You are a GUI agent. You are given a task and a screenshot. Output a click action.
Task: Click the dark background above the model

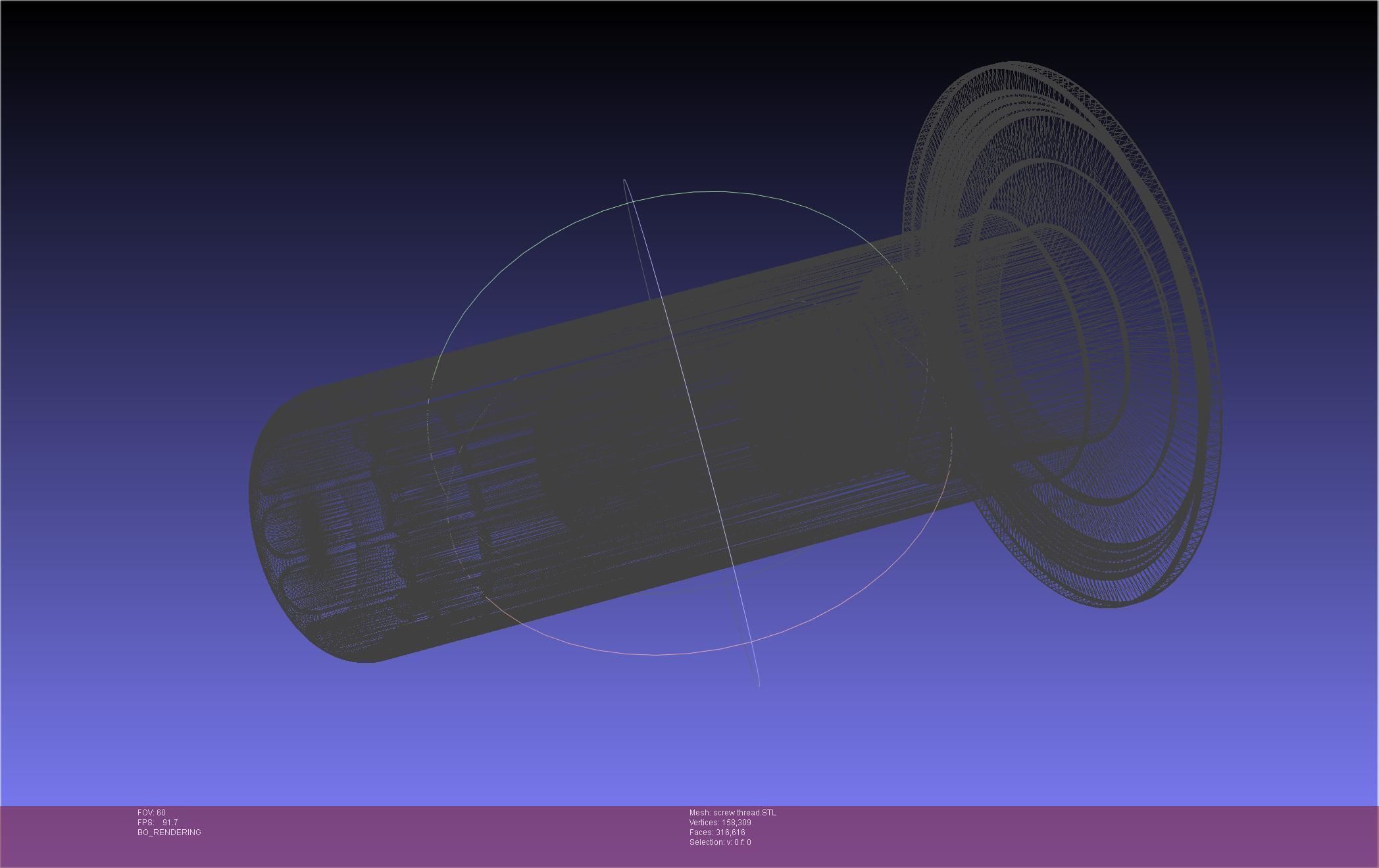click(461, 99)
